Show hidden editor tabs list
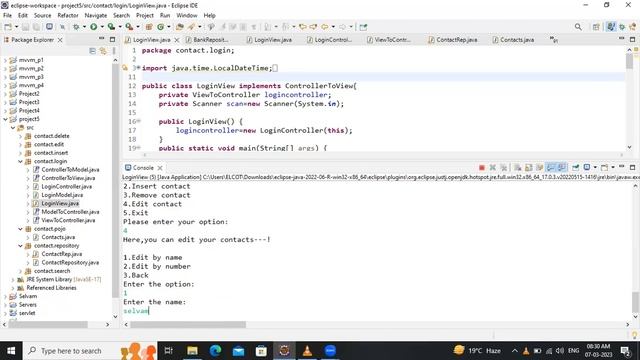 553,40
